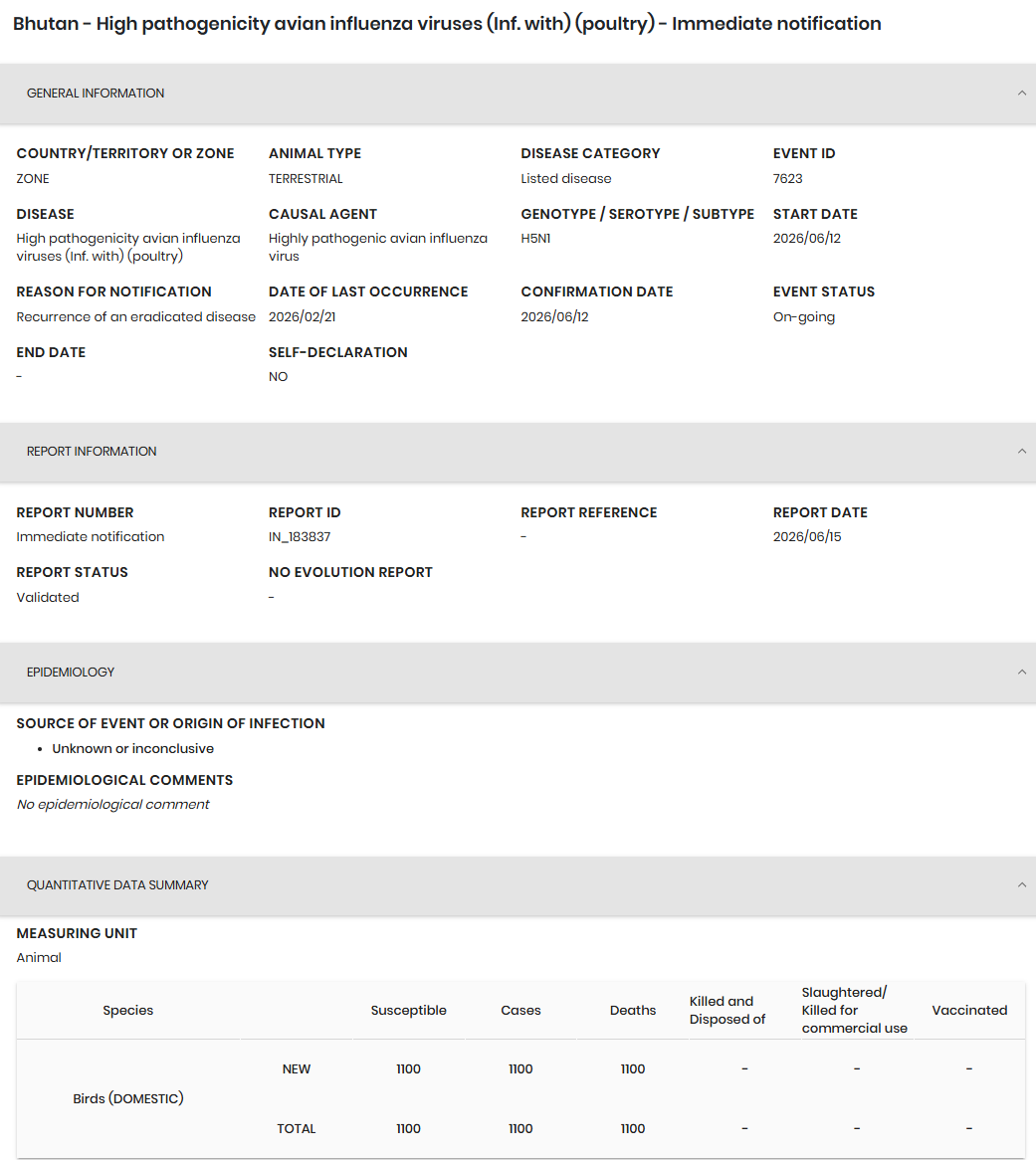This screenshot has height=1160, width=1036.
Task: Collapse the General Information section chevron
Action: click(x=1022, y=94)
